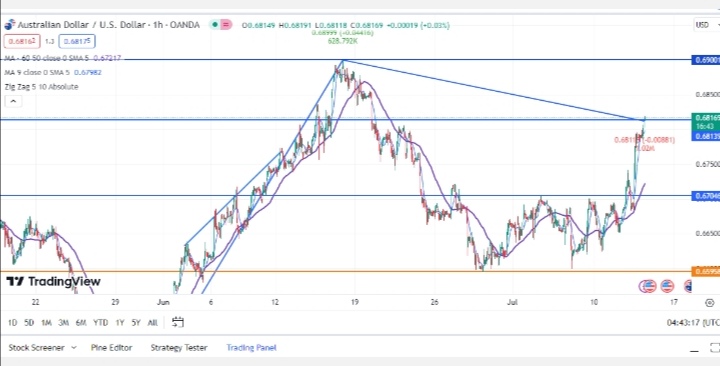Click the orange 0.65958 price line label
This screenshot has width=720, height=366.
(706, 271)
